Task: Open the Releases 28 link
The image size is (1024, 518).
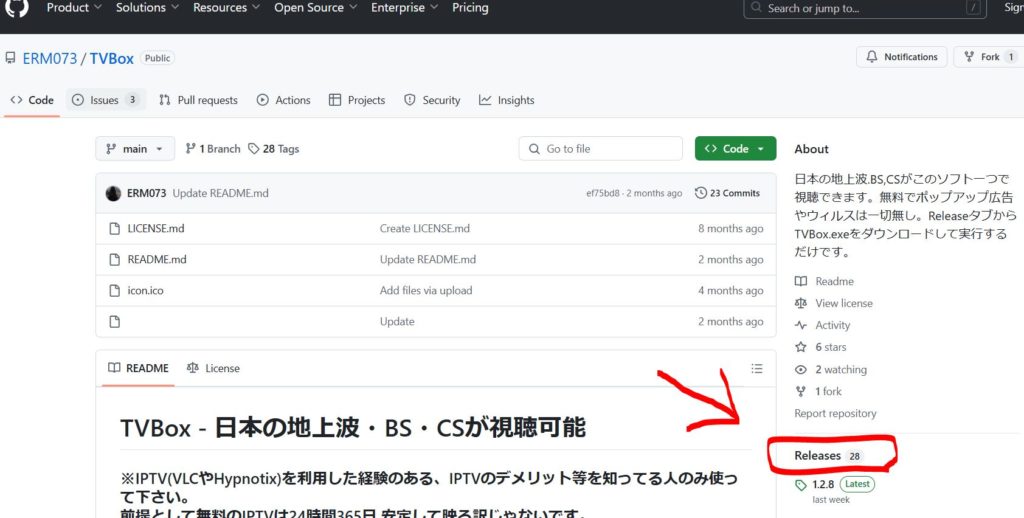Action: 828,456
